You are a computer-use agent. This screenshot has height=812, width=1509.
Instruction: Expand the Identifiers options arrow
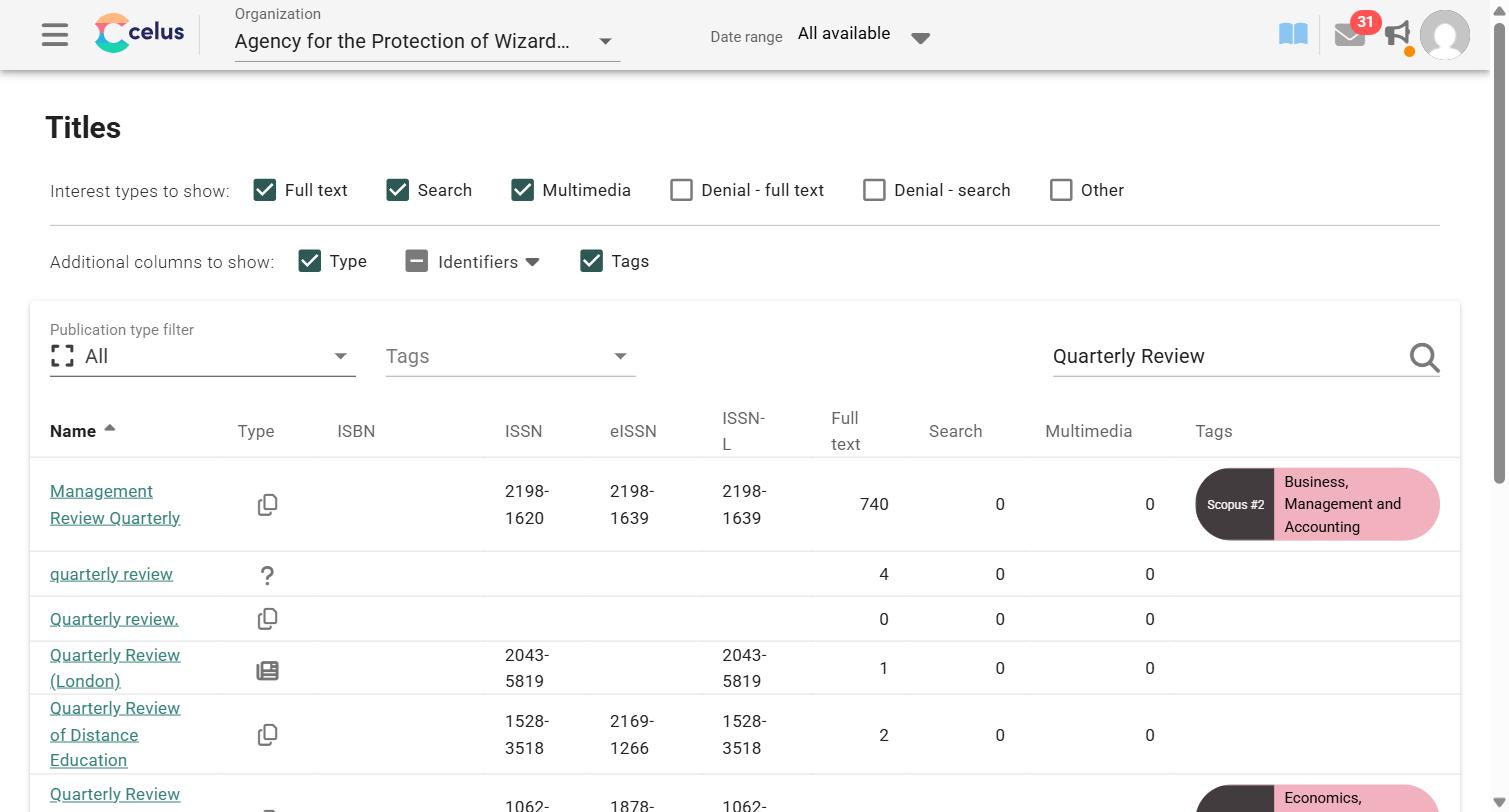coord(533,262)
